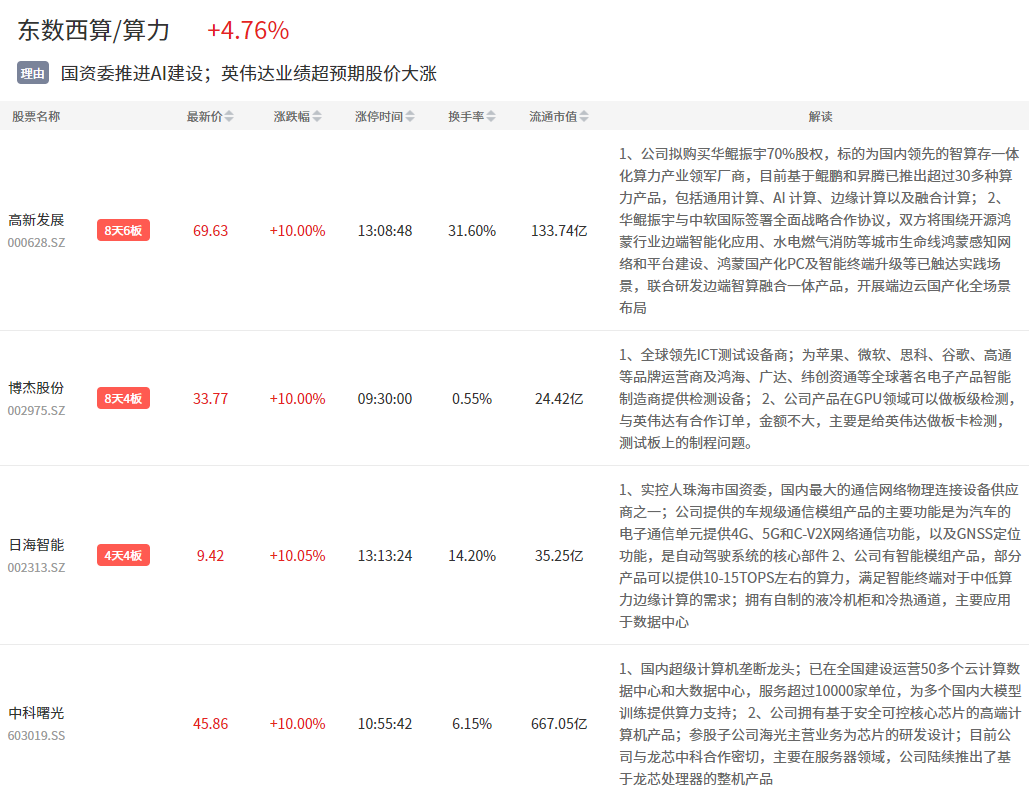Sort by 最新价 column arrow icon
The width and height of the screenshot is (1029, 796).
point(229,117)
